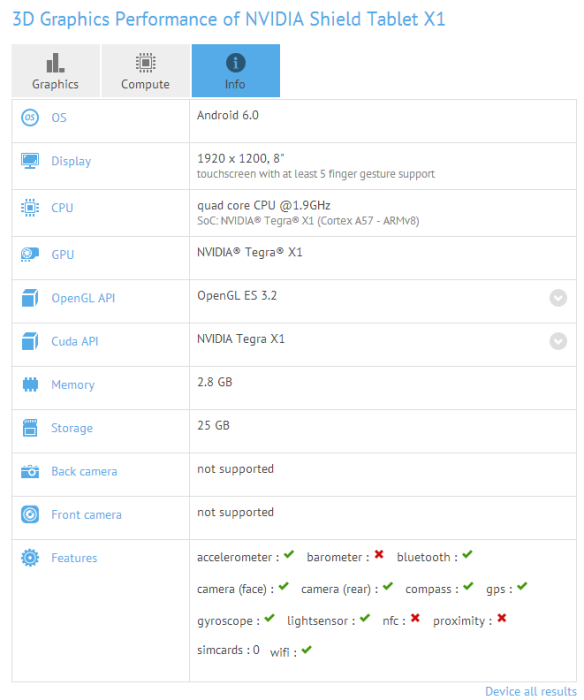Click the OS label

[x=59, y=118]
